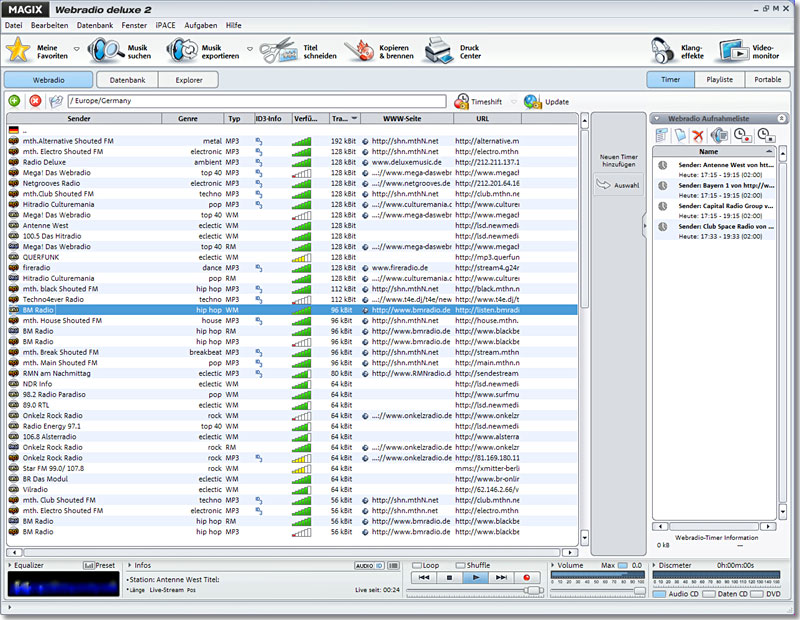This screenshot has width=800, height=620.
Task: Click the Europe/Germany path field
Action: click(257, 101)
